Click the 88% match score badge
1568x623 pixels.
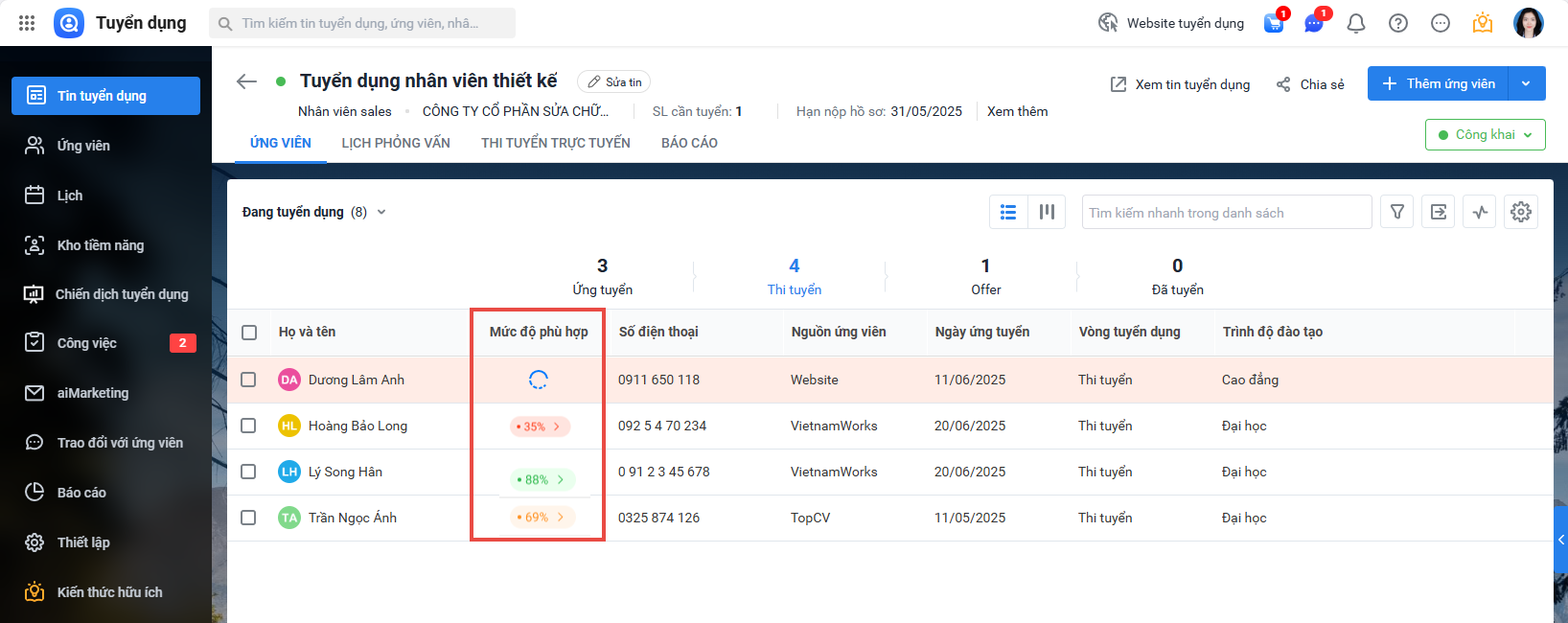(541, 479)
